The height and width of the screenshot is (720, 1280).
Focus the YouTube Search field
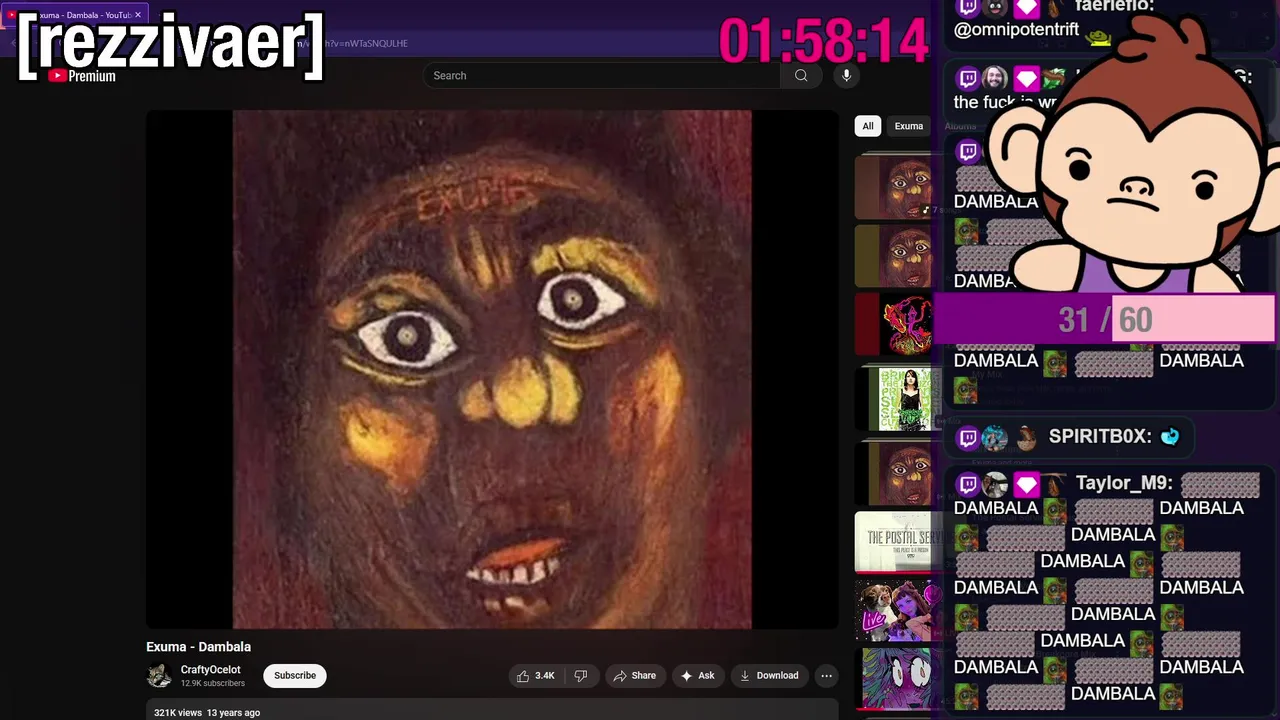[603, 75]
